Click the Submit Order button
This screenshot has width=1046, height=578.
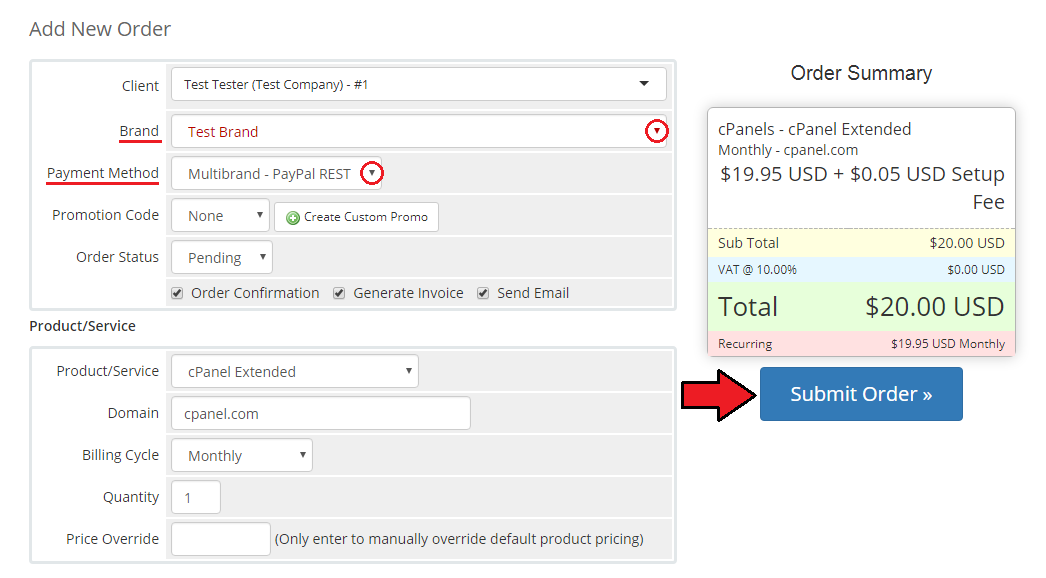(861, 394)
